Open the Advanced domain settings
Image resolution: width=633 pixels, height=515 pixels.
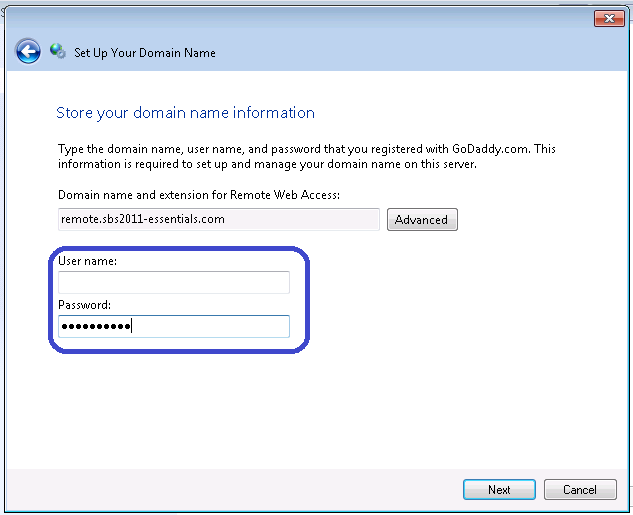[421, 220]
